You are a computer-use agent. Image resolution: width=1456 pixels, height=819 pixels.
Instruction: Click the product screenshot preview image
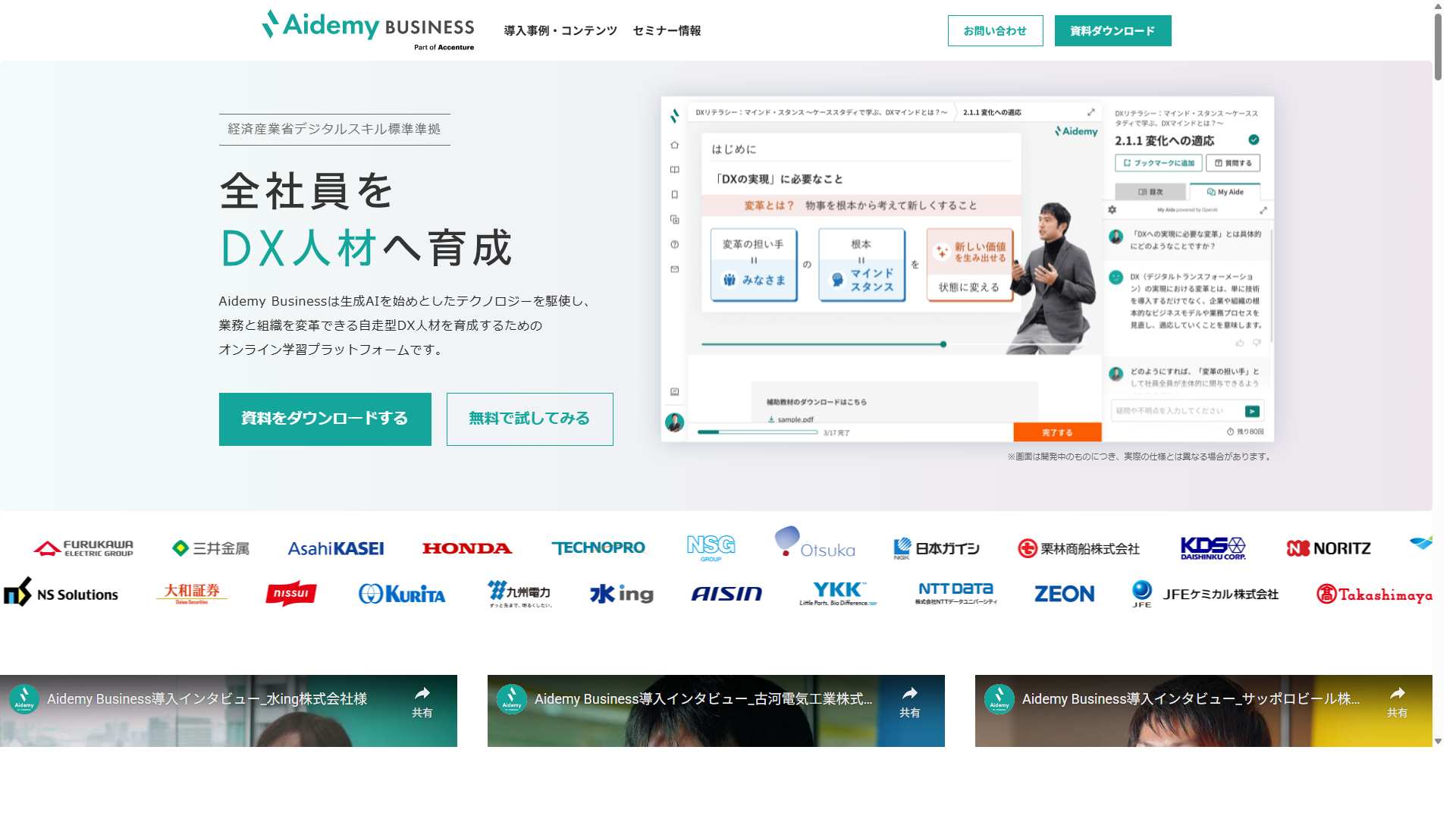point(967,269)
